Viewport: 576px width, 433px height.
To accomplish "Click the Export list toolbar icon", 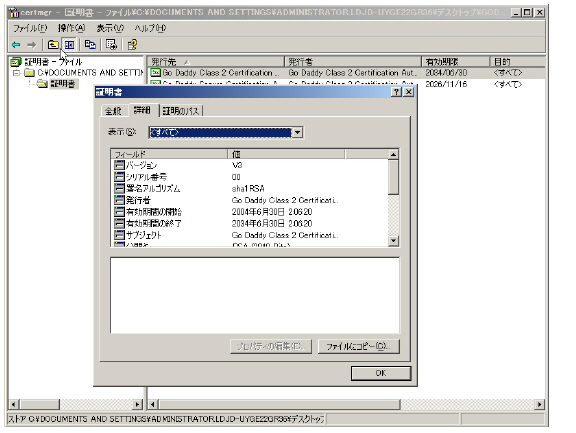I will (x=111, y=45).
